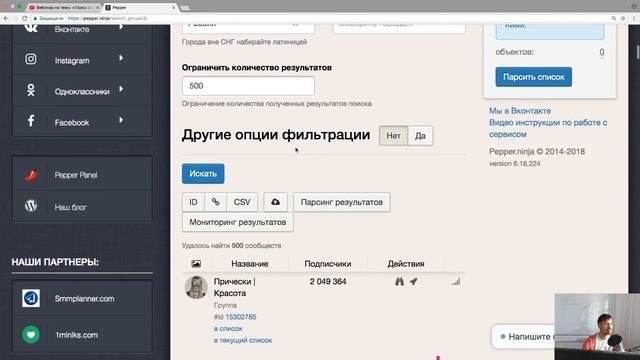Bookmark page with star icon
640x360 pixels.
[x=623, y=18]
